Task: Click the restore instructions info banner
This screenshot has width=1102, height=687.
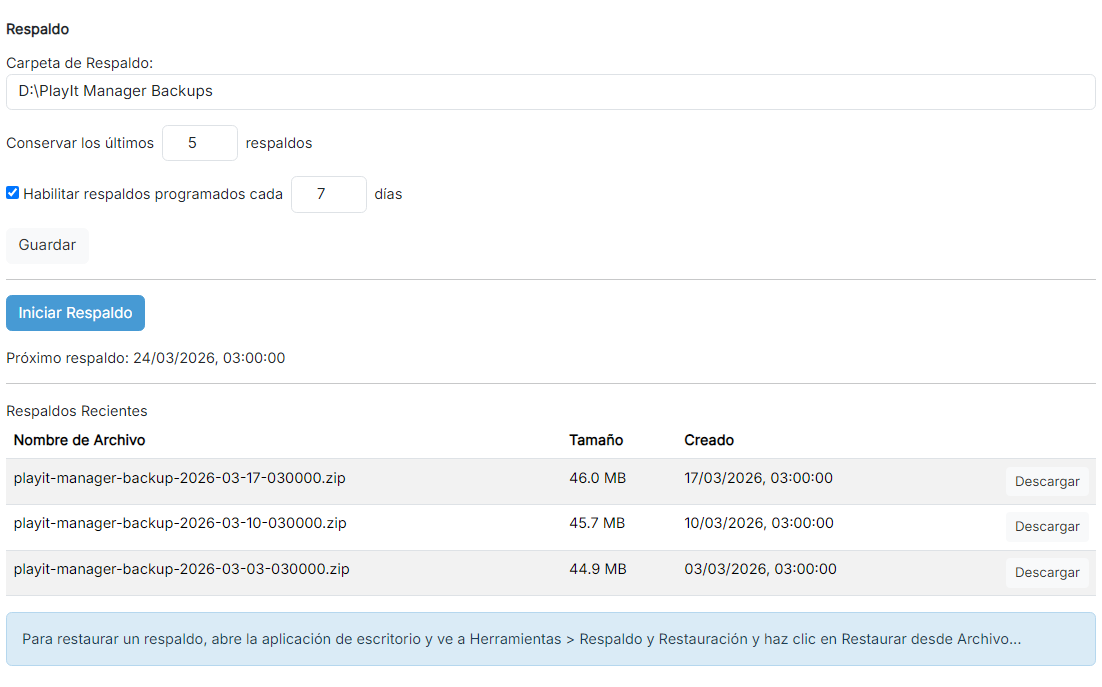Action: click(550, 639)
